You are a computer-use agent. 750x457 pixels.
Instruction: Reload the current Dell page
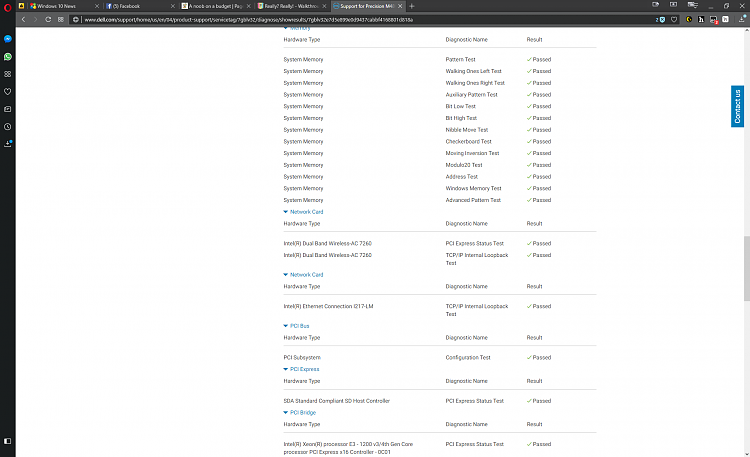click(x=48, y=20)
